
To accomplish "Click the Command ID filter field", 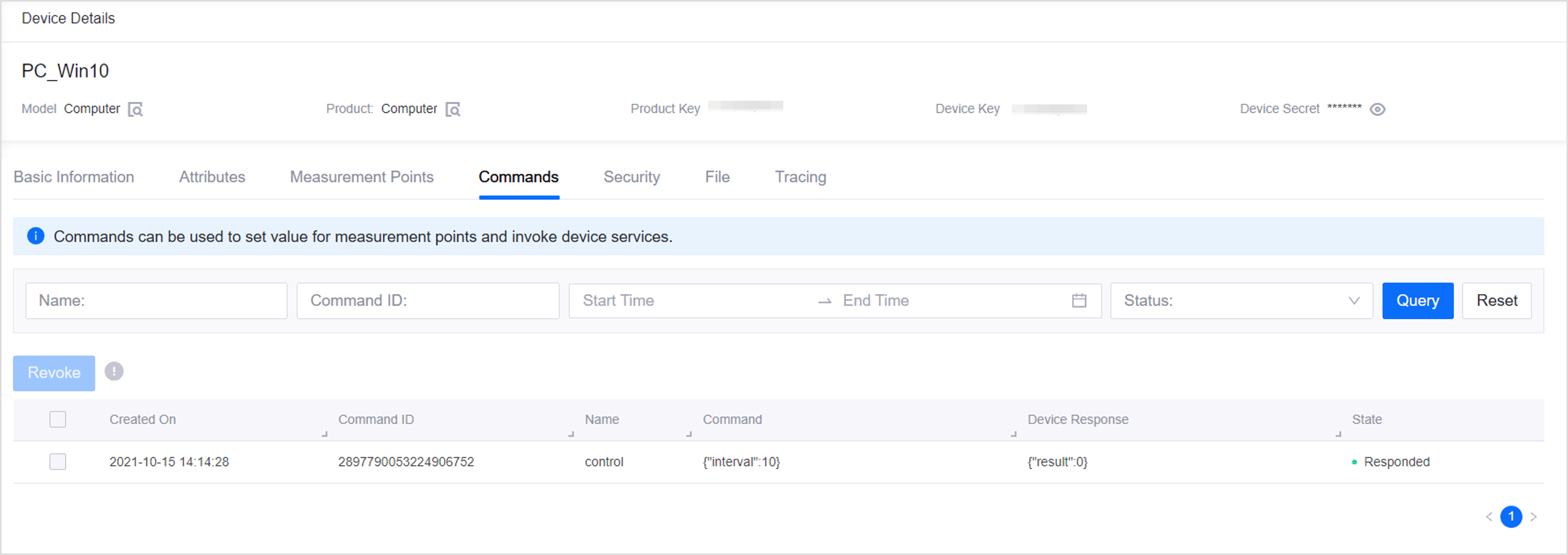I will pos(428,301).
